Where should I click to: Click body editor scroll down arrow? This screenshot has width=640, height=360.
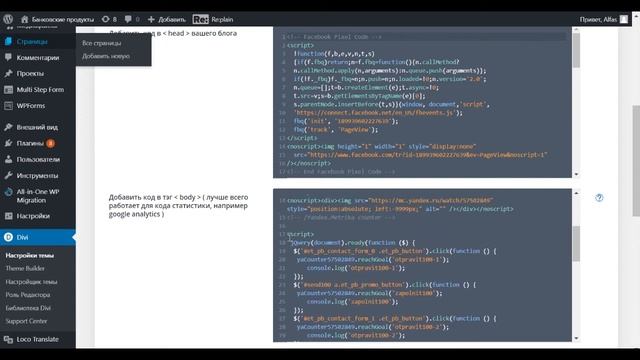(x=576, y=338)
